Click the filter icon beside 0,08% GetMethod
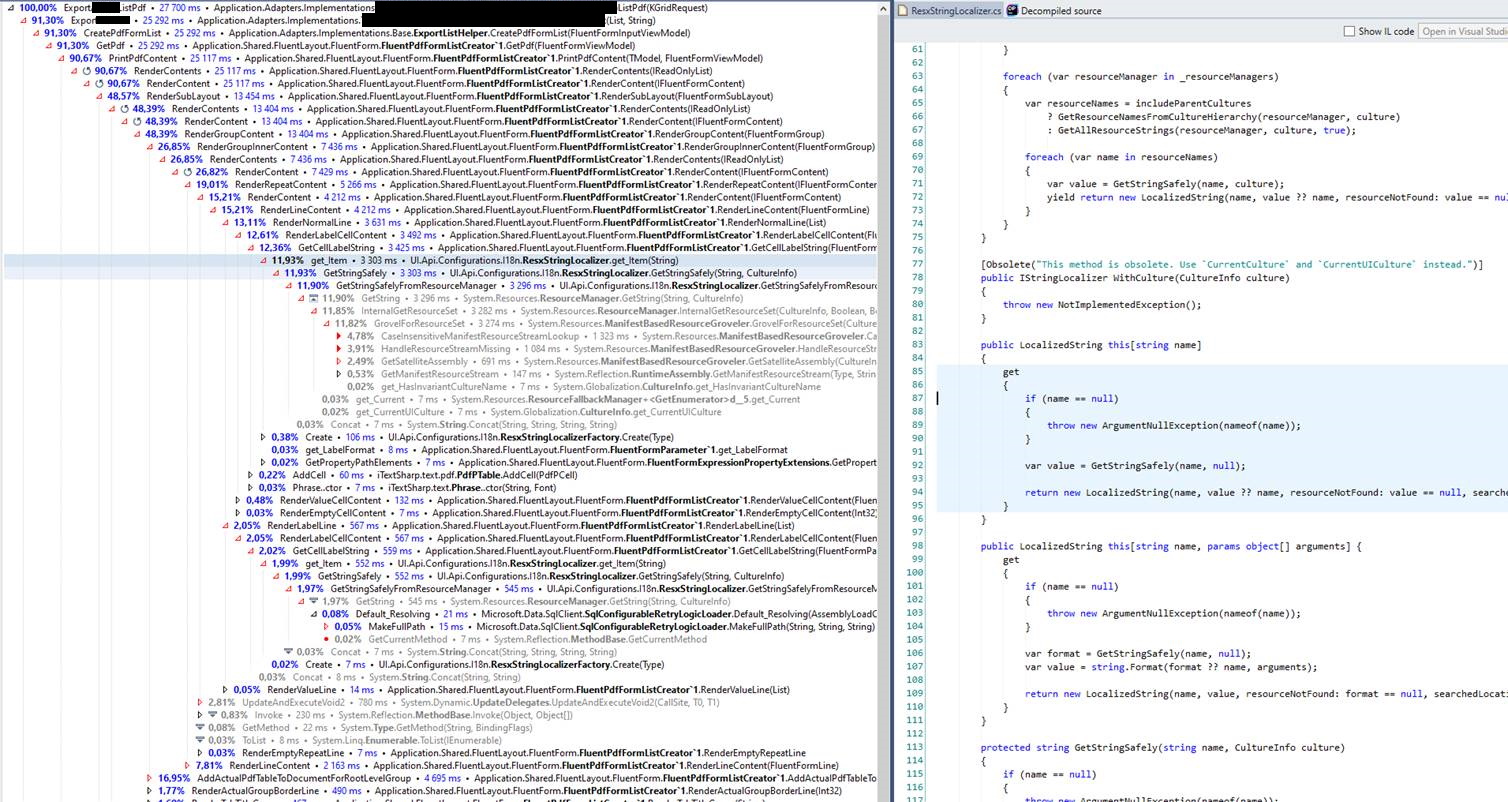Viewport: 1508px width, 802px height. (x=200, y=728)
